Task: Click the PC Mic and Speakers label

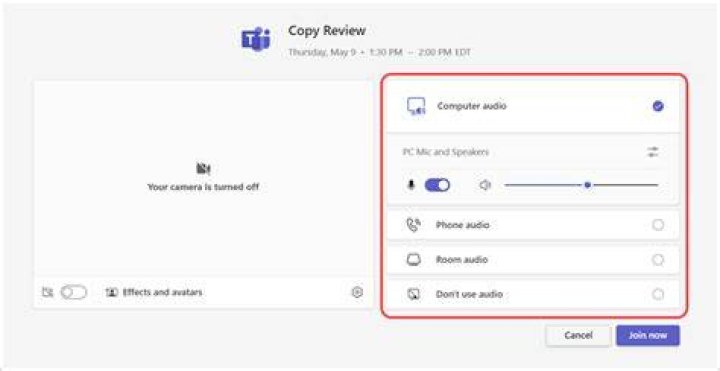Action: 446,152
